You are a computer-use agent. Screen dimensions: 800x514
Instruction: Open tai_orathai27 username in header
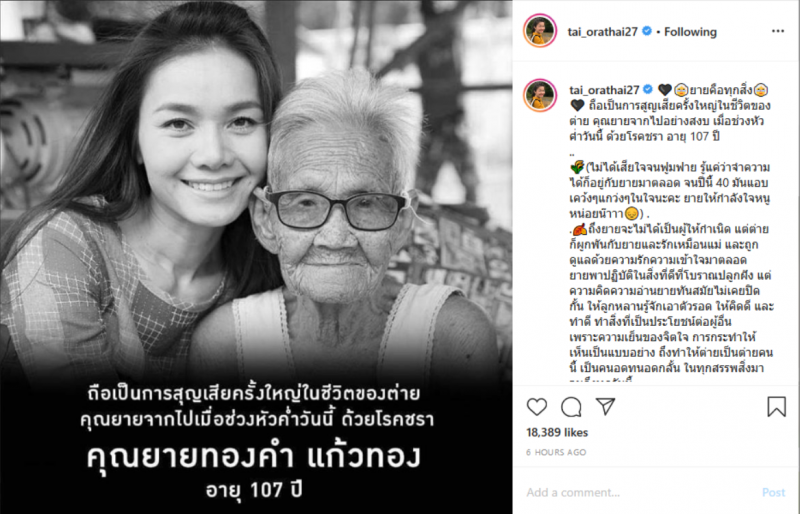point(603,32)
